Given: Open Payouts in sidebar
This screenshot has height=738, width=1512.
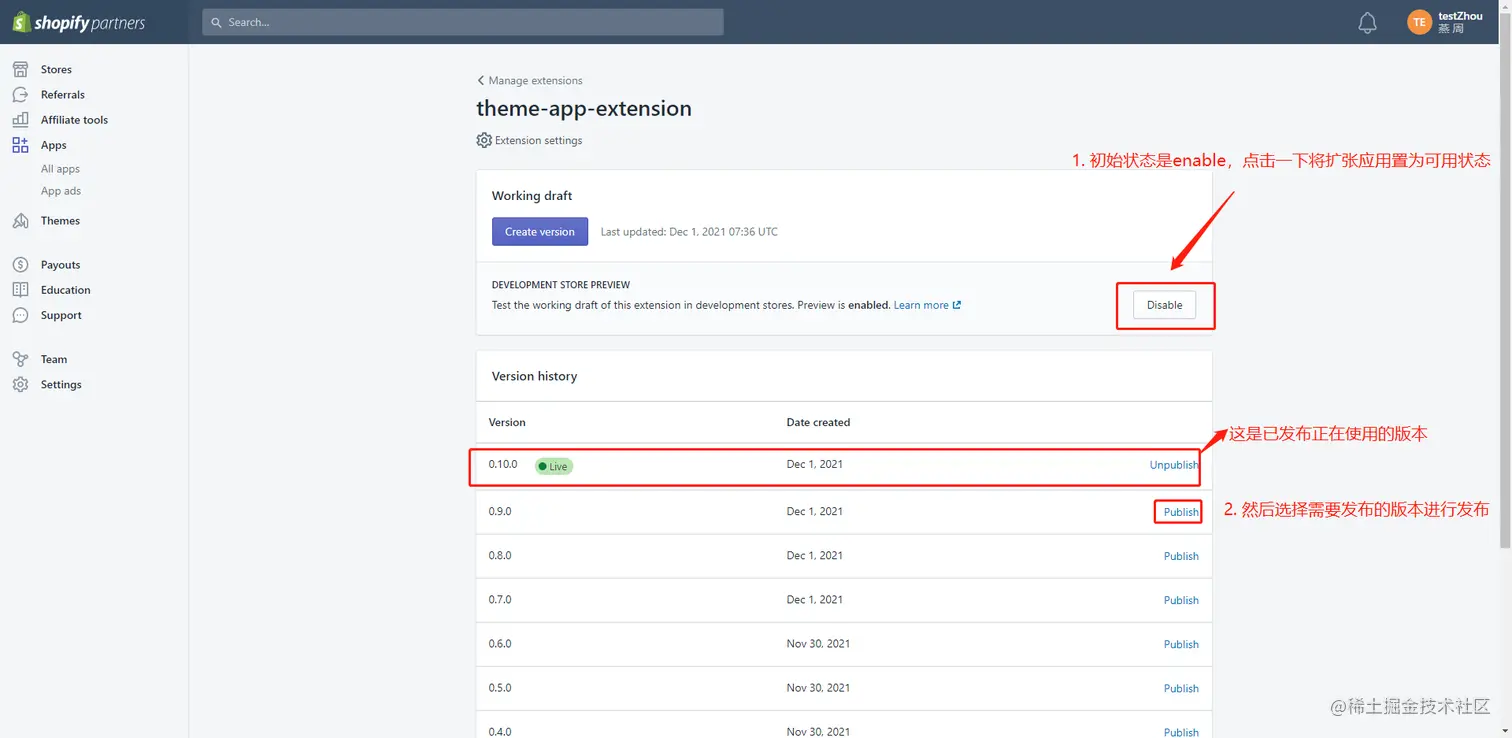Looking at the screenshot, I should tap(60, 264).
